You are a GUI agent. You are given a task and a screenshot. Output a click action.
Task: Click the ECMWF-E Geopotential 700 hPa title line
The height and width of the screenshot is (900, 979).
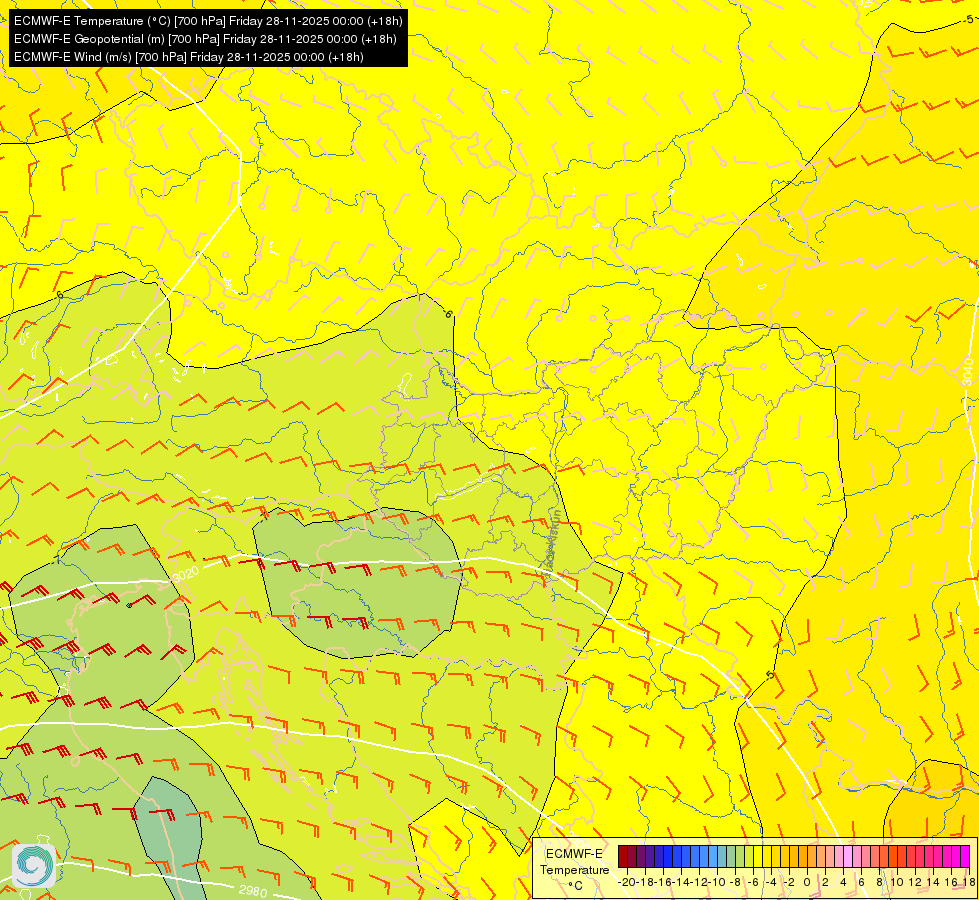(205, 39)
